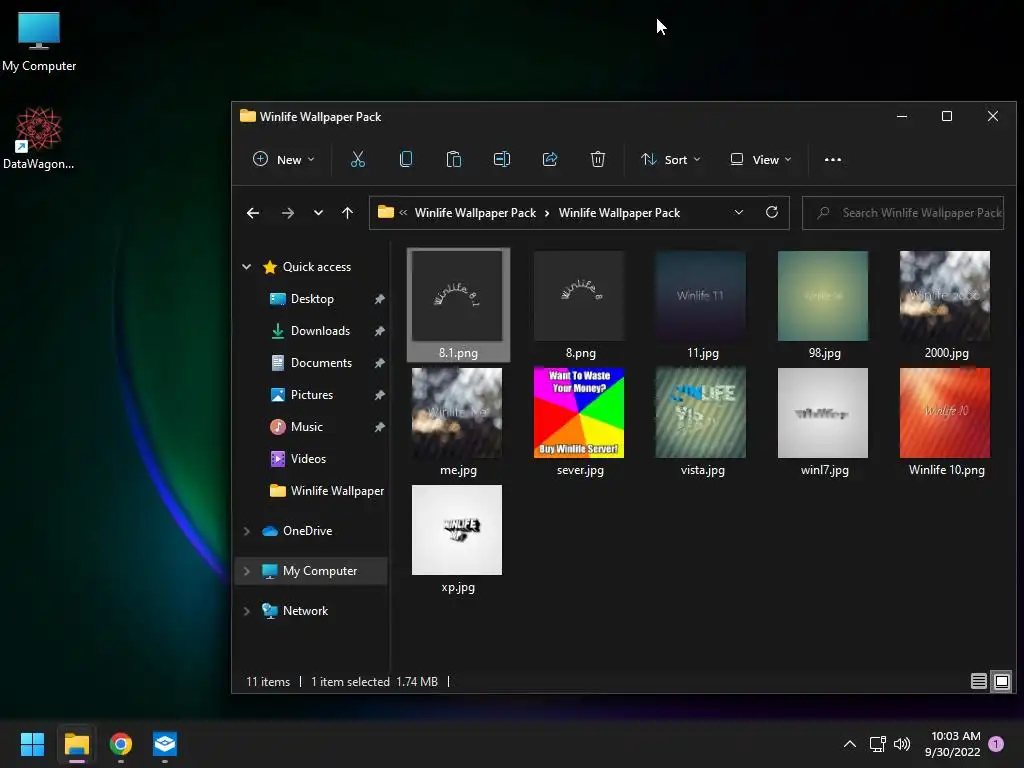Click the Copy icon in toolbar

406,159
